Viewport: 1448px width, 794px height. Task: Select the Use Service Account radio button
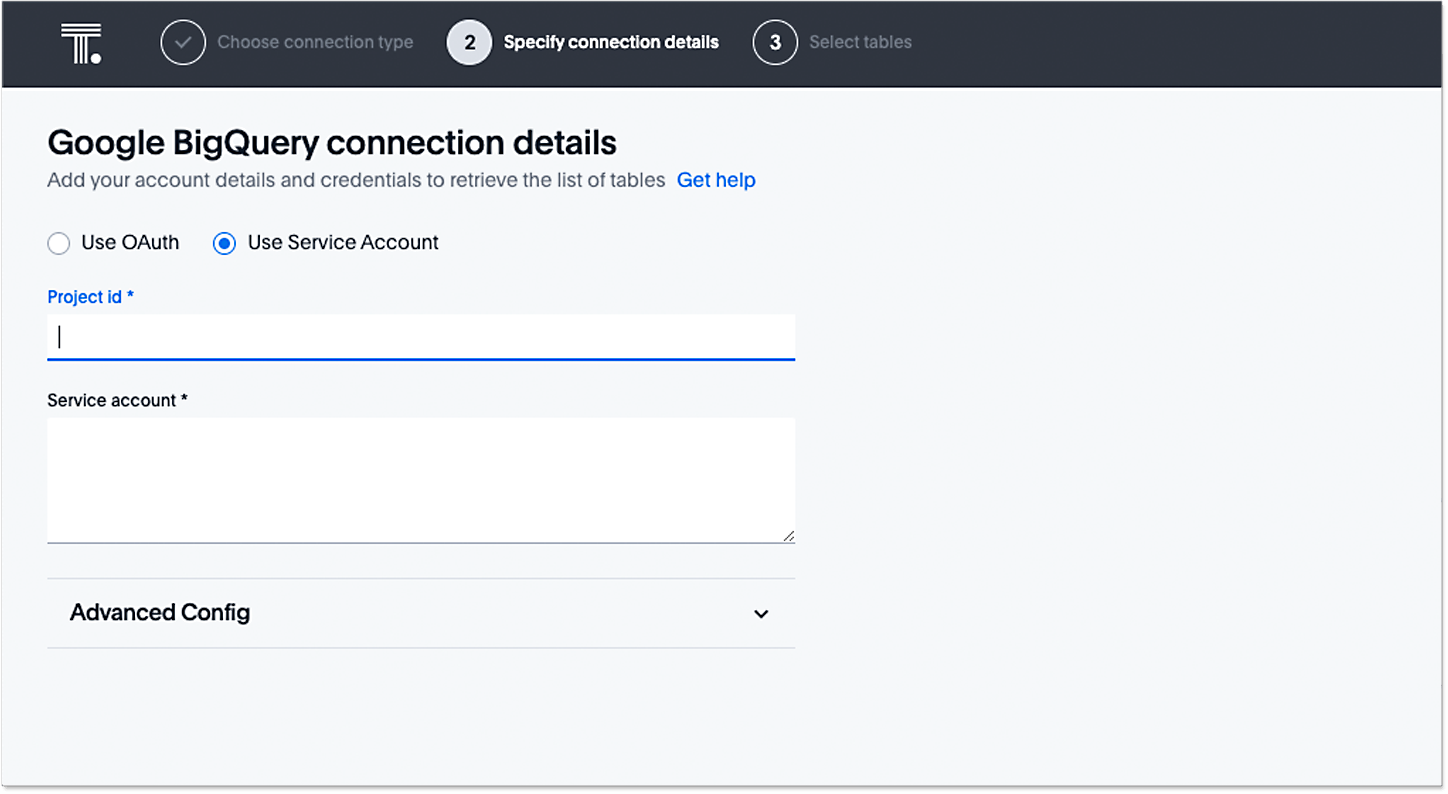coord(225,243)
